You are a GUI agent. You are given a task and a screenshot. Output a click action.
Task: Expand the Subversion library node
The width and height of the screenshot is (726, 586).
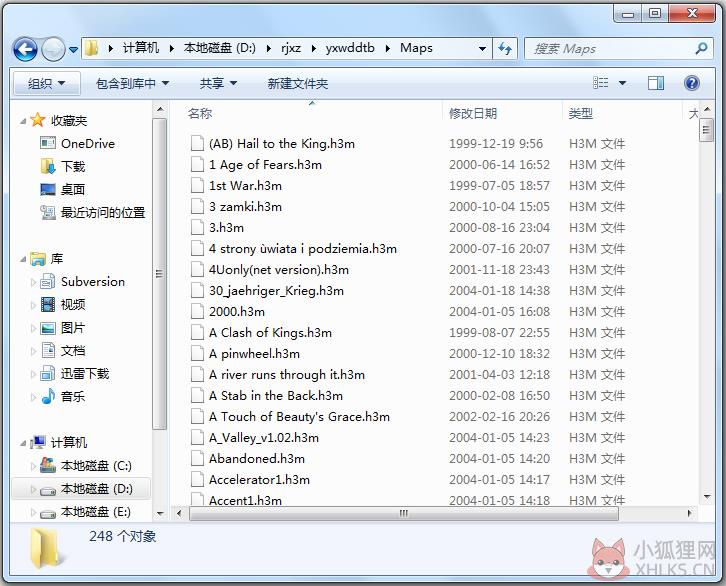pyautogui.click(x=33, y=282)
